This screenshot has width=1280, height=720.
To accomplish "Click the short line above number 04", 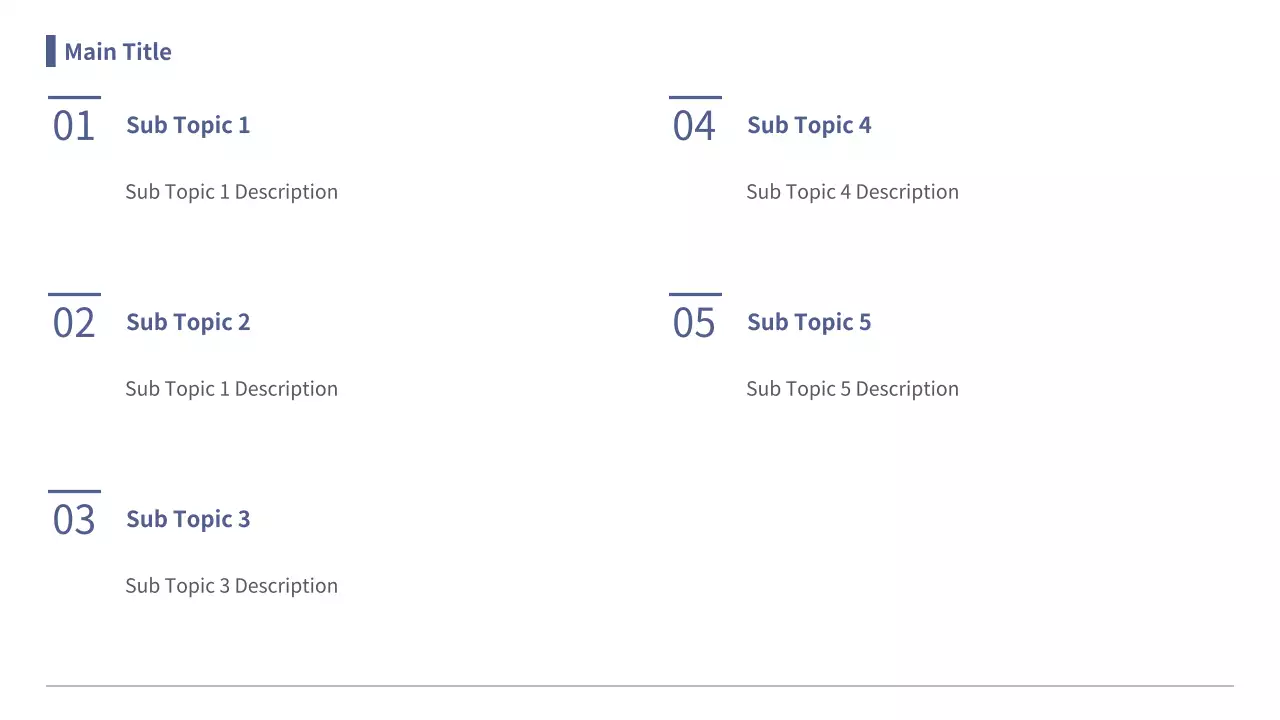I will point(695,97).
